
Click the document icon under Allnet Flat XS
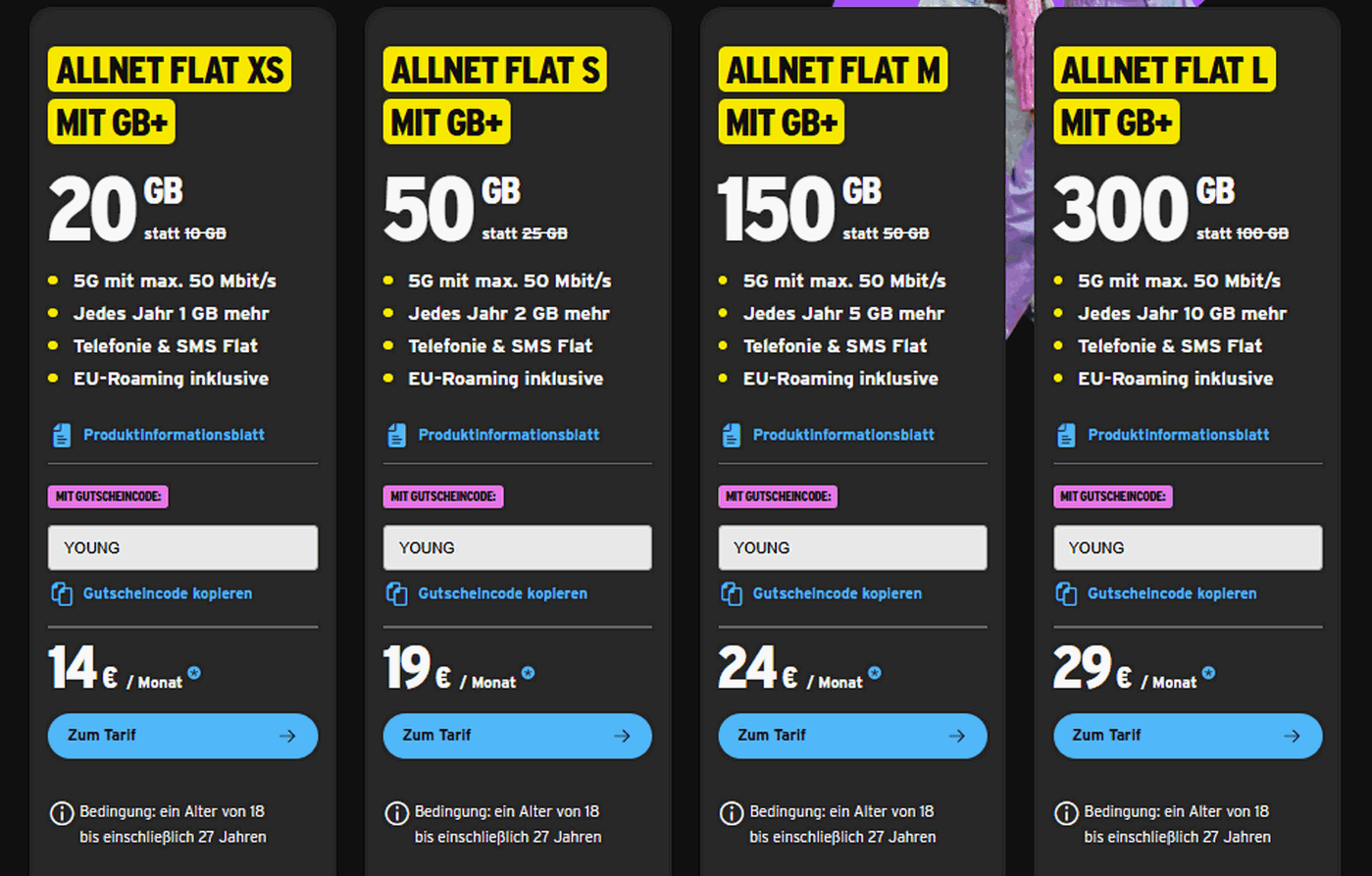click(x=62, y=435)
